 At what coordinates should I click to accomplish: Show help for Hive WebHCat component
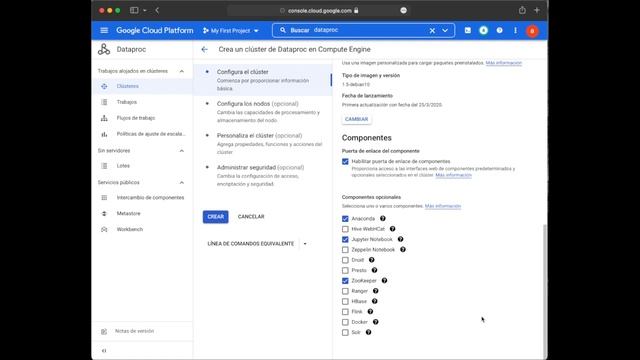click(393, 229)
